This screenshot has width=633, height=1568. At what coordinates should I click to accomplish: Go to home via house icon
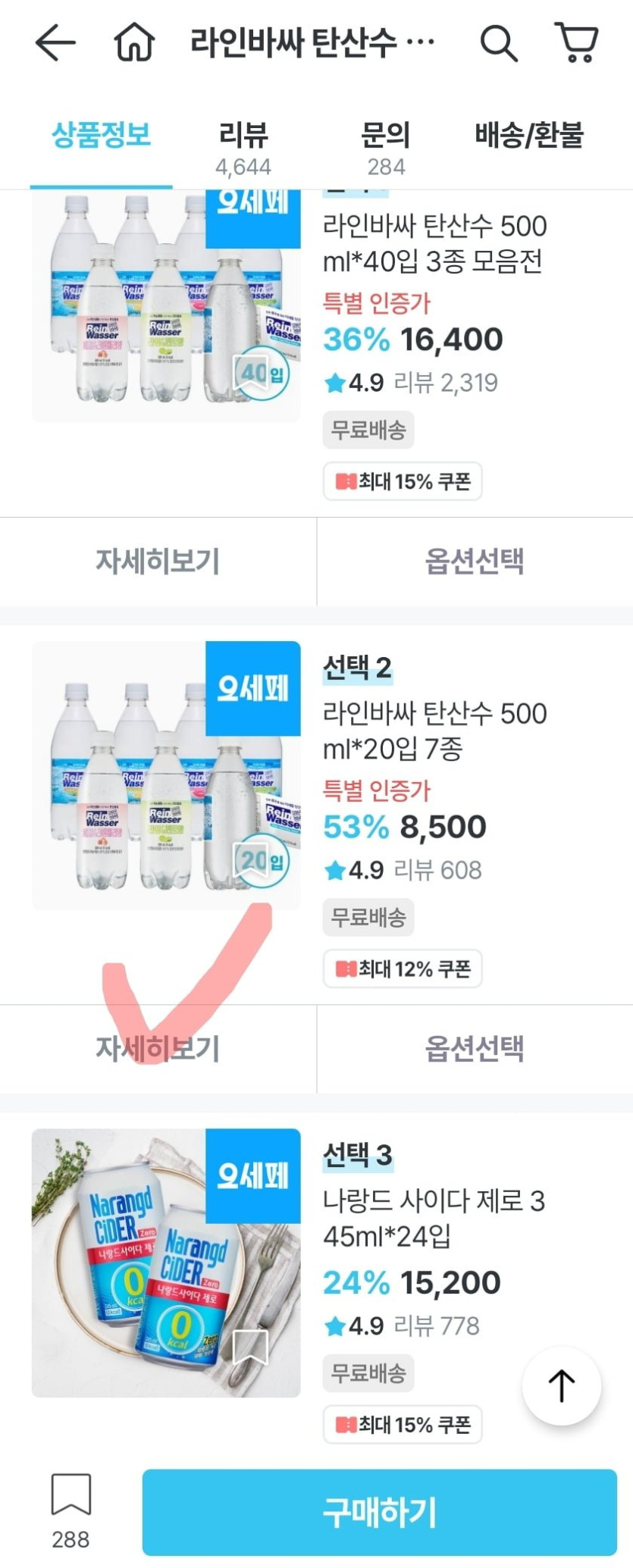click(134, 42)
